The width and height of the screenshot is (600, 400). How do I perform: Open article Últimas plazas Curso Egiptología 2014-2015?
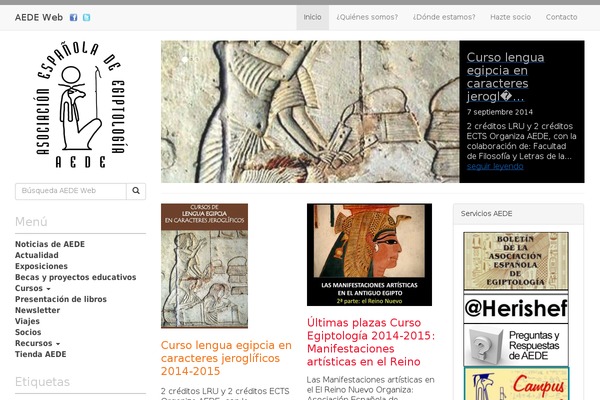click(x=371, y=342)
